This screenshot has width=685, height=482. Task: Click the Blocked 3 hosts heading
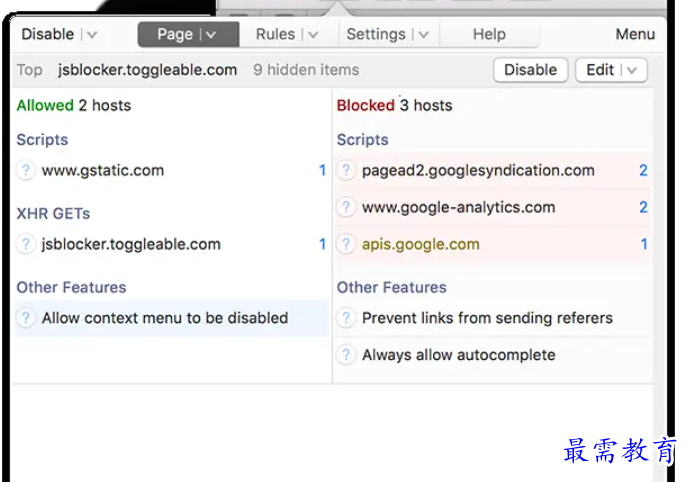point(394,105)
